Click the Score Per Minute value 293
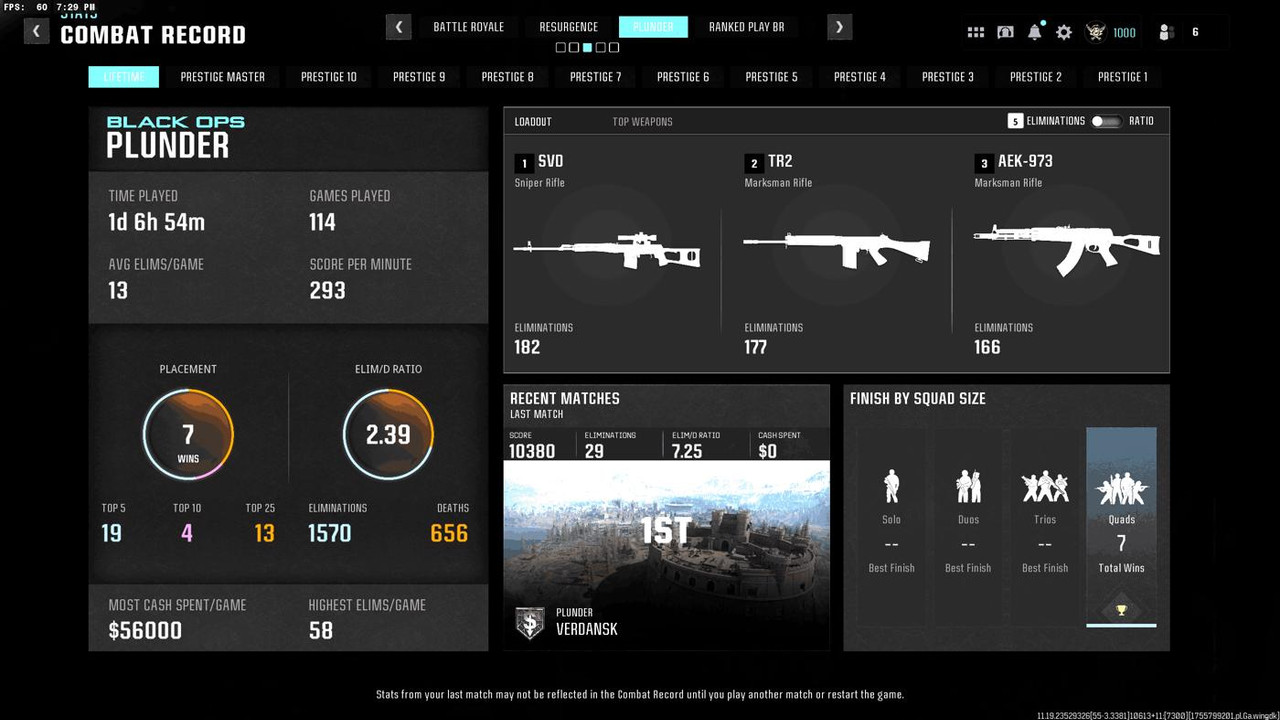1280x720 pixels. (x=327, y=290)
